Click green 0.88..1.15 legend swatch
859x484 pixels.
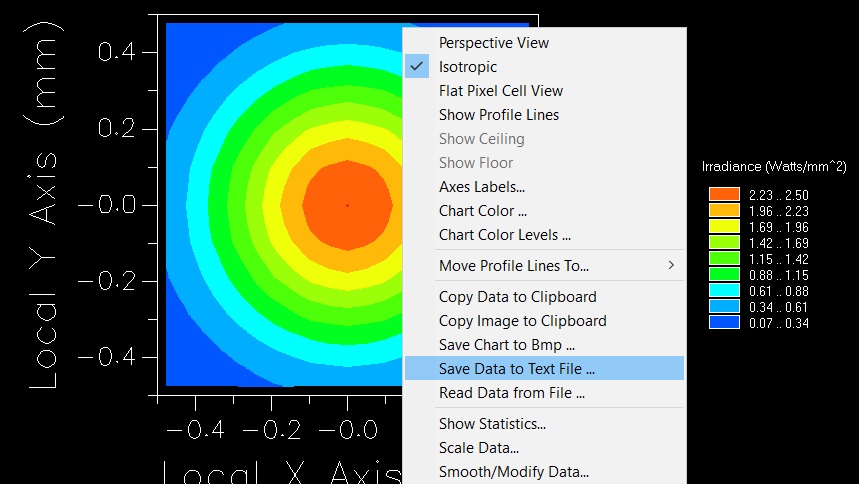click(724, 274)
